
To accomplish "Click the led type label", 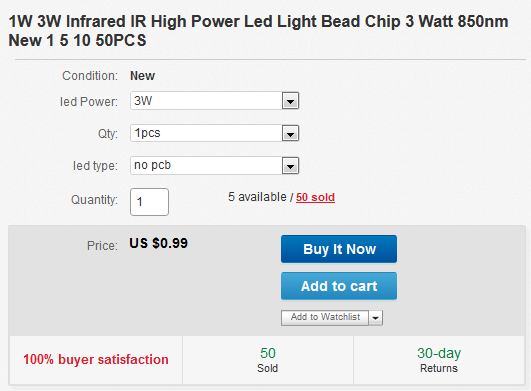I will click(95, 166).
